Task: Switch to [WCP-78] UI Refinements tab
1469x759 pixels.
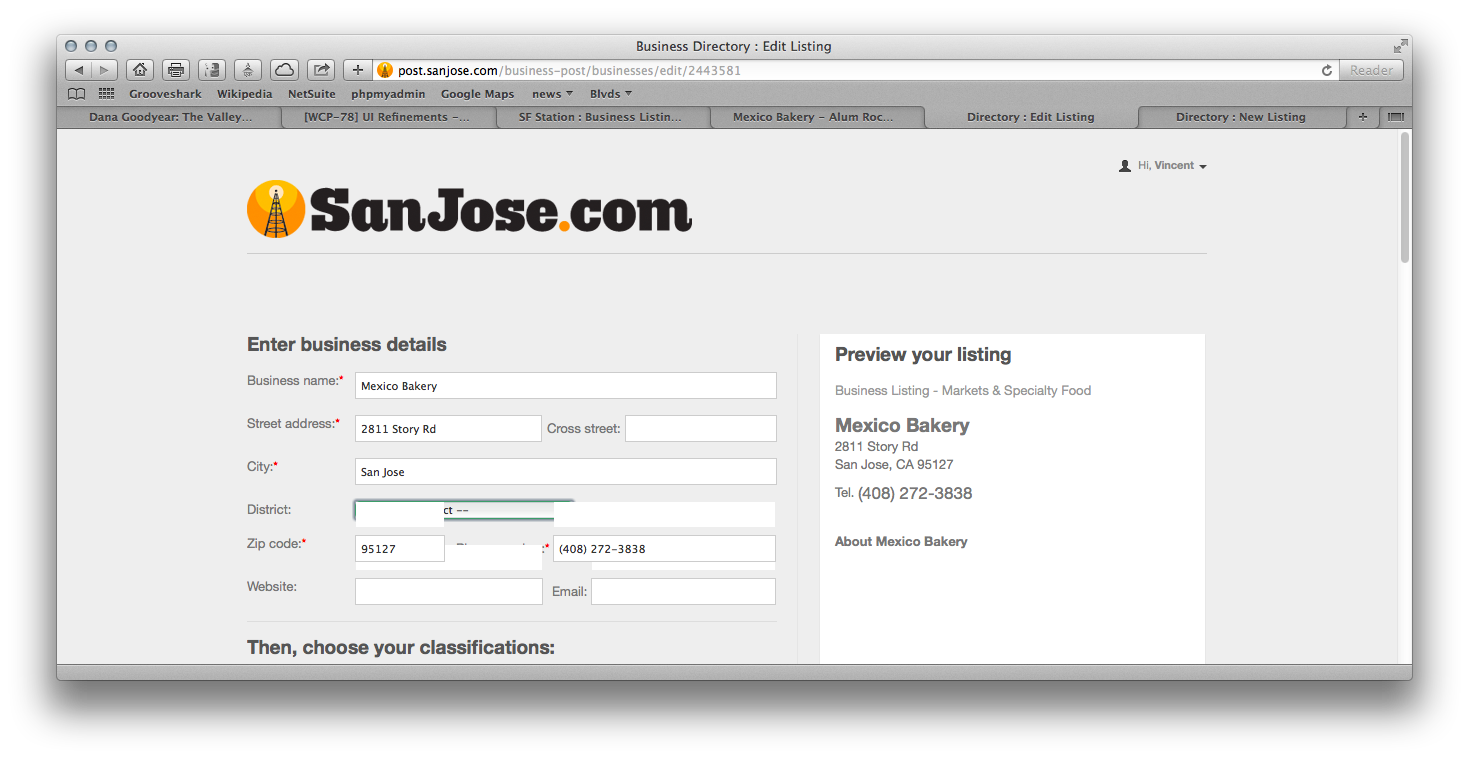Action: tap(387, 117)
